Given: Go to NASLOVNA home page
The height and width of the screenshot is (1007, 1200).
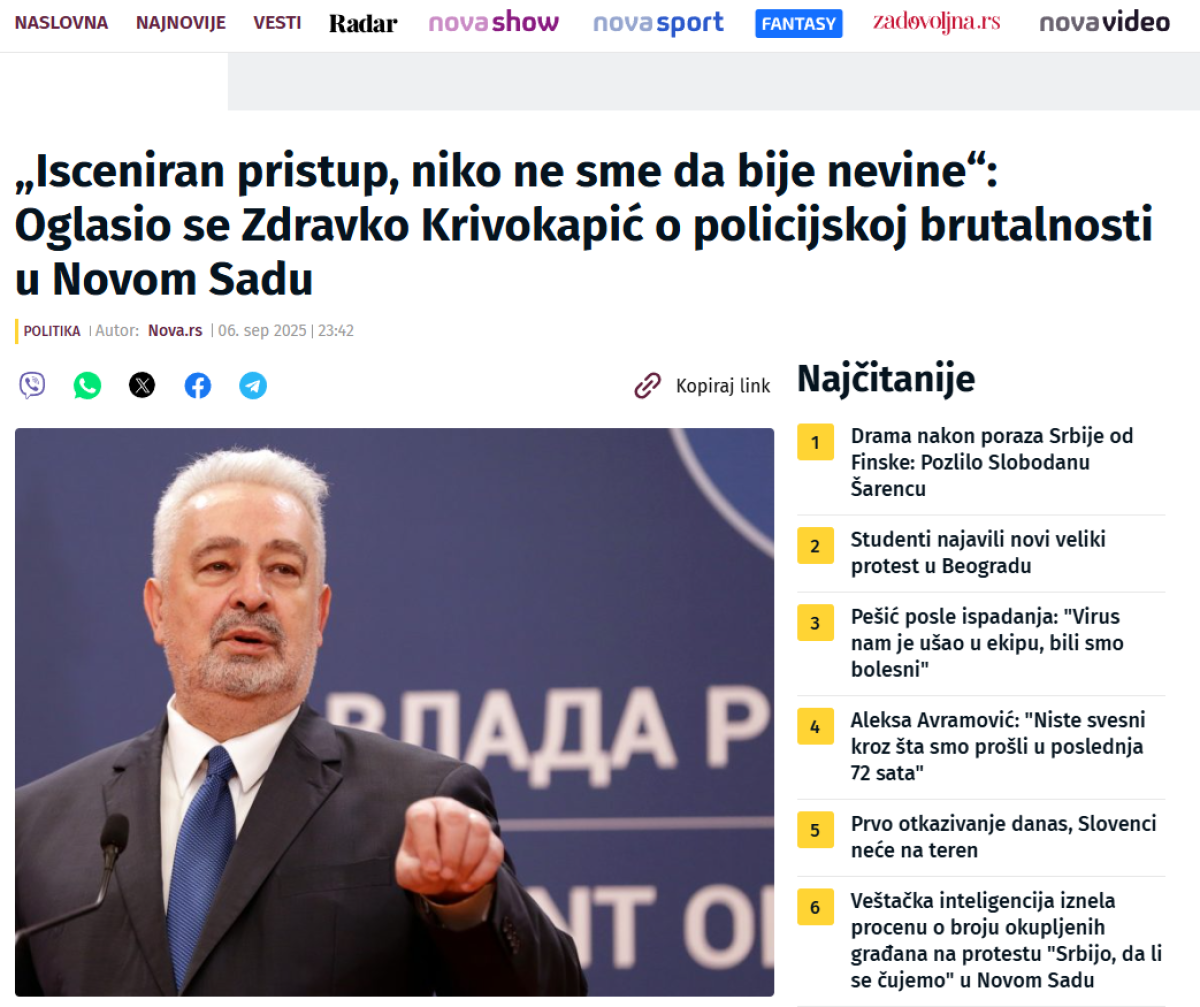Looking at the screenshot, I should coord(61,22).
